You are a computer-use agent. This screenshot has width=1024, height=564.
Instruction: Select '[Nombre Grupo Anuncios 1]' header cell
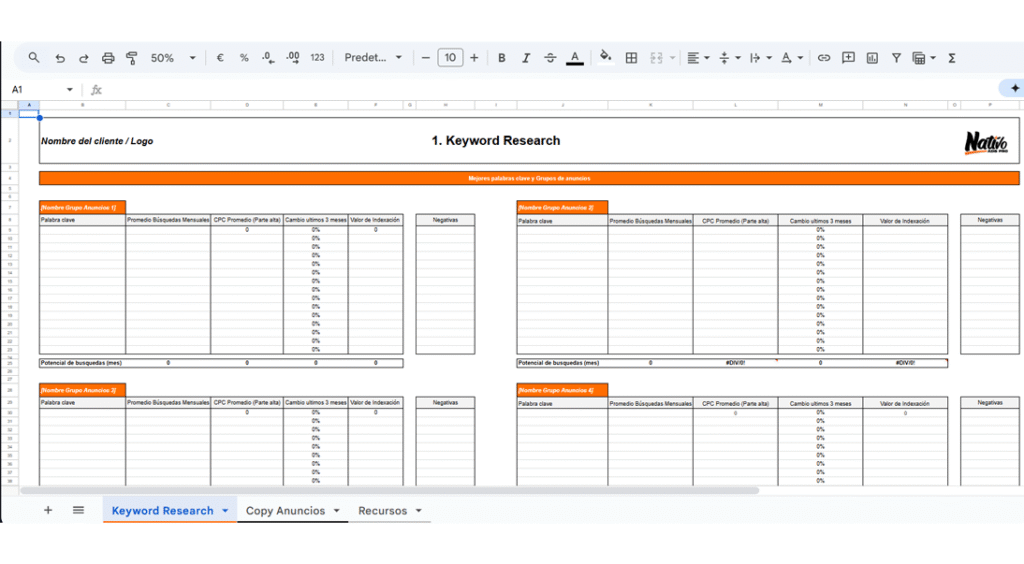tap(82, 208)
